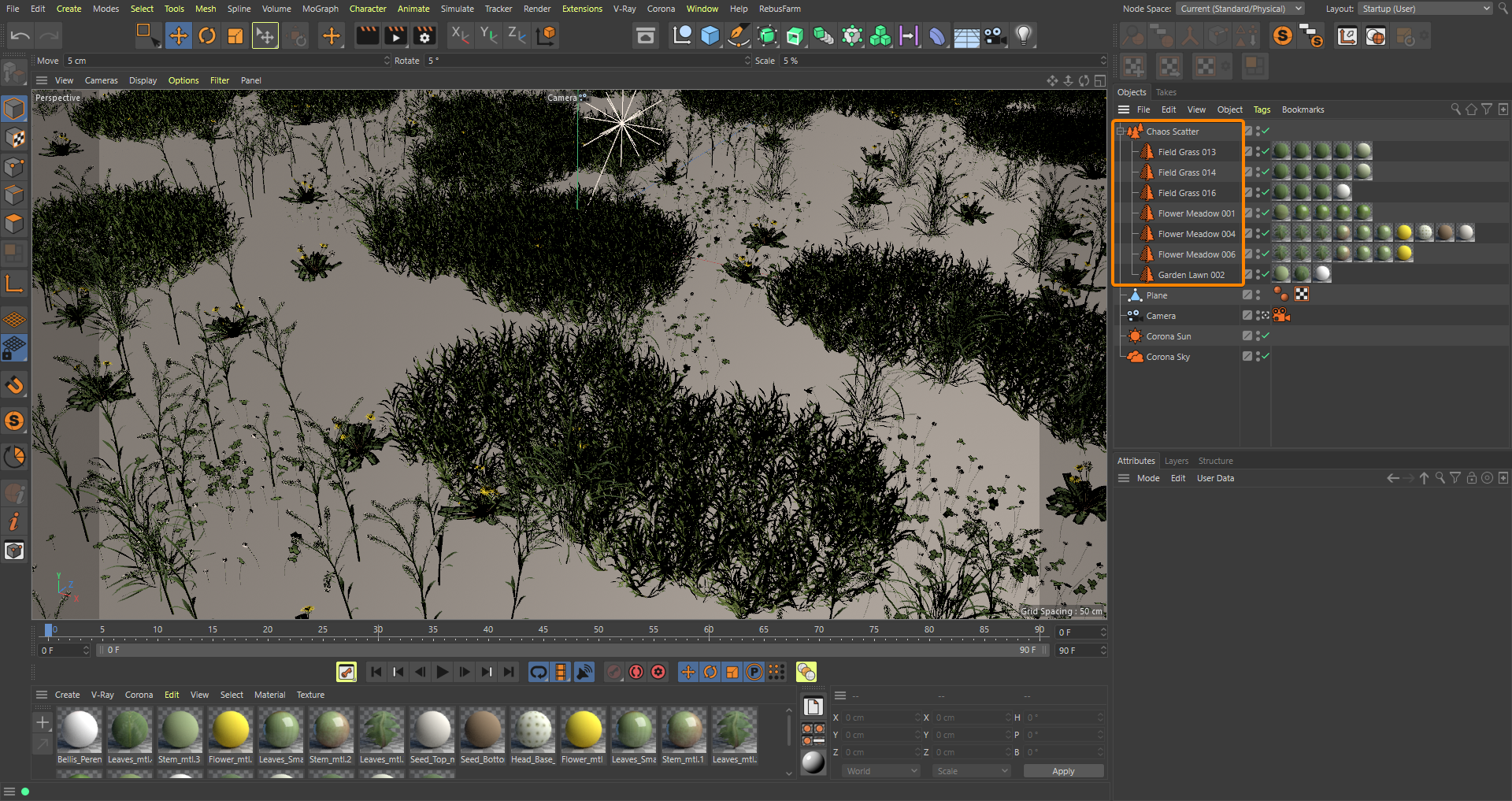Go to end of animation button
Viewport: 1512px width, 801px height.
tap(509, 672)
